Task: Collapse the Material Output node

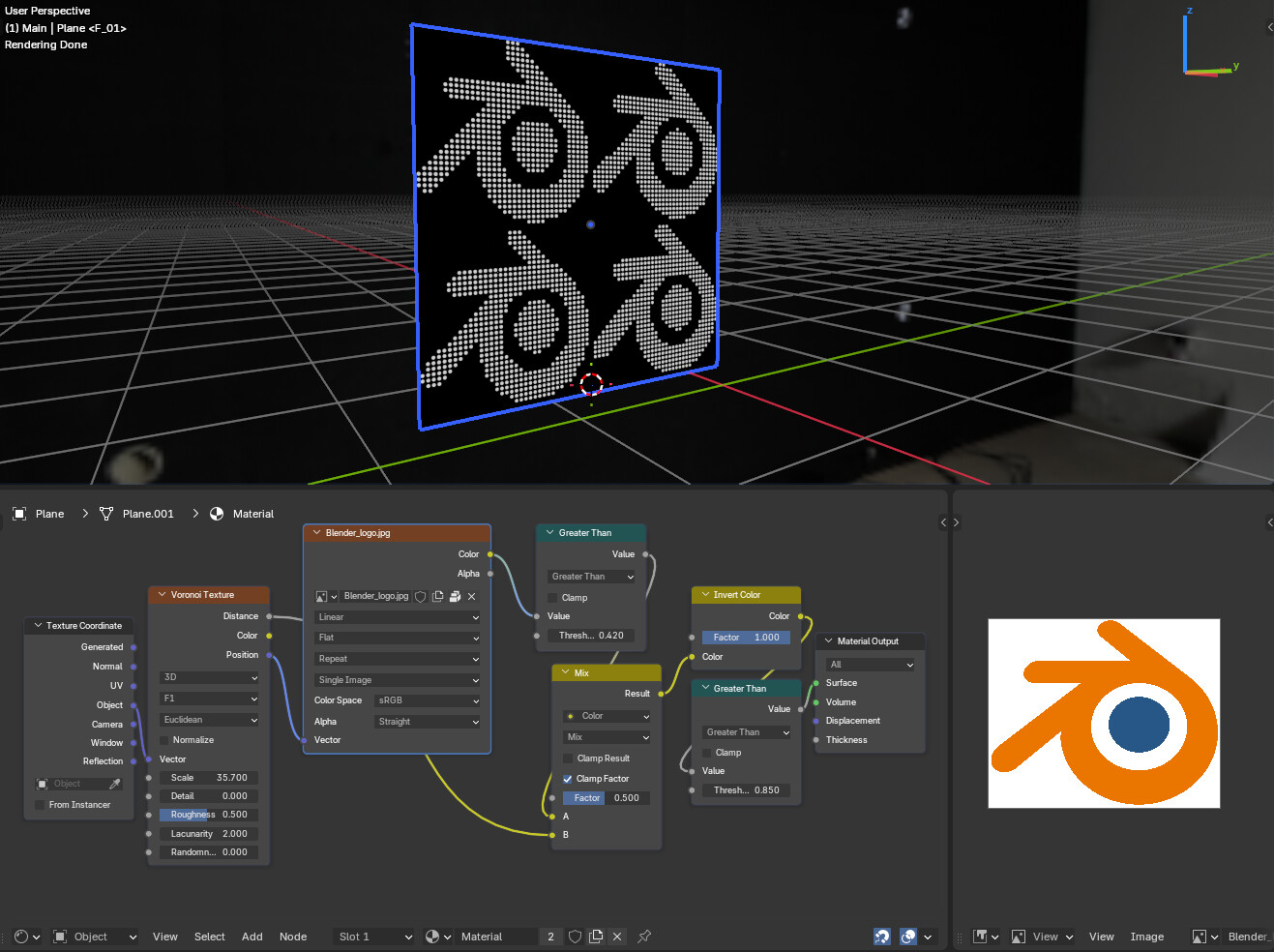Action: [x=828, y=641]
